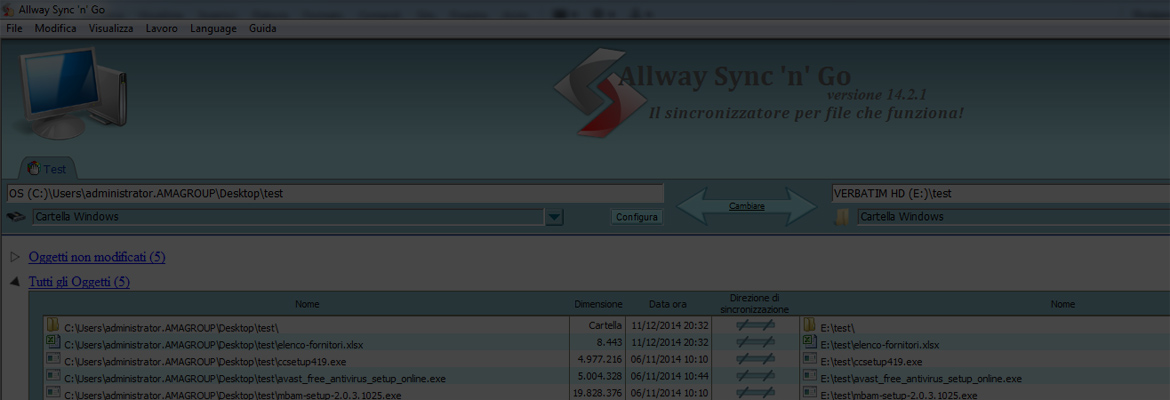The image size is (1170, 400).
Task: Click the exe icon for left mbam-setup-2.0.3.1025.exe
Action: pyautogui.click(x=52, y=393)
